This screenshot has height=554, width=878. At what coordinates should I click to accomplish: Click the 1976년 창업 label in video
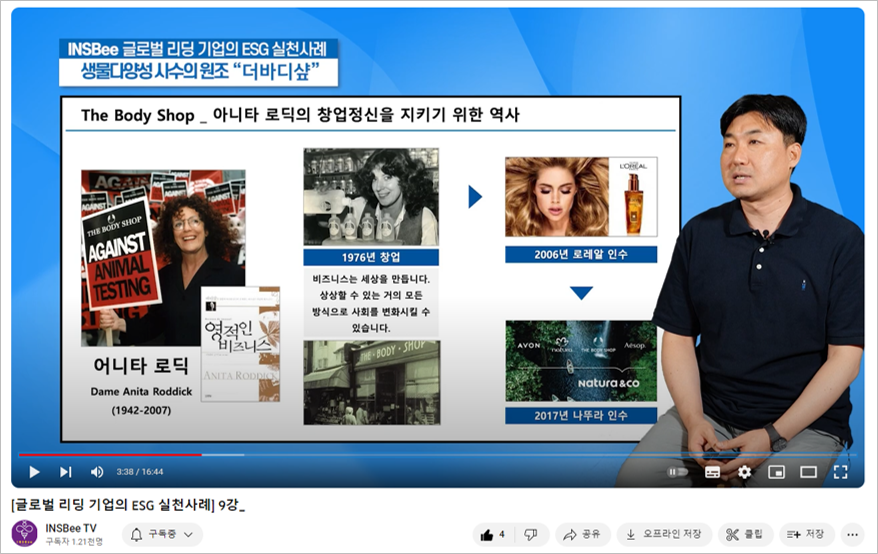tap(371, 257)
